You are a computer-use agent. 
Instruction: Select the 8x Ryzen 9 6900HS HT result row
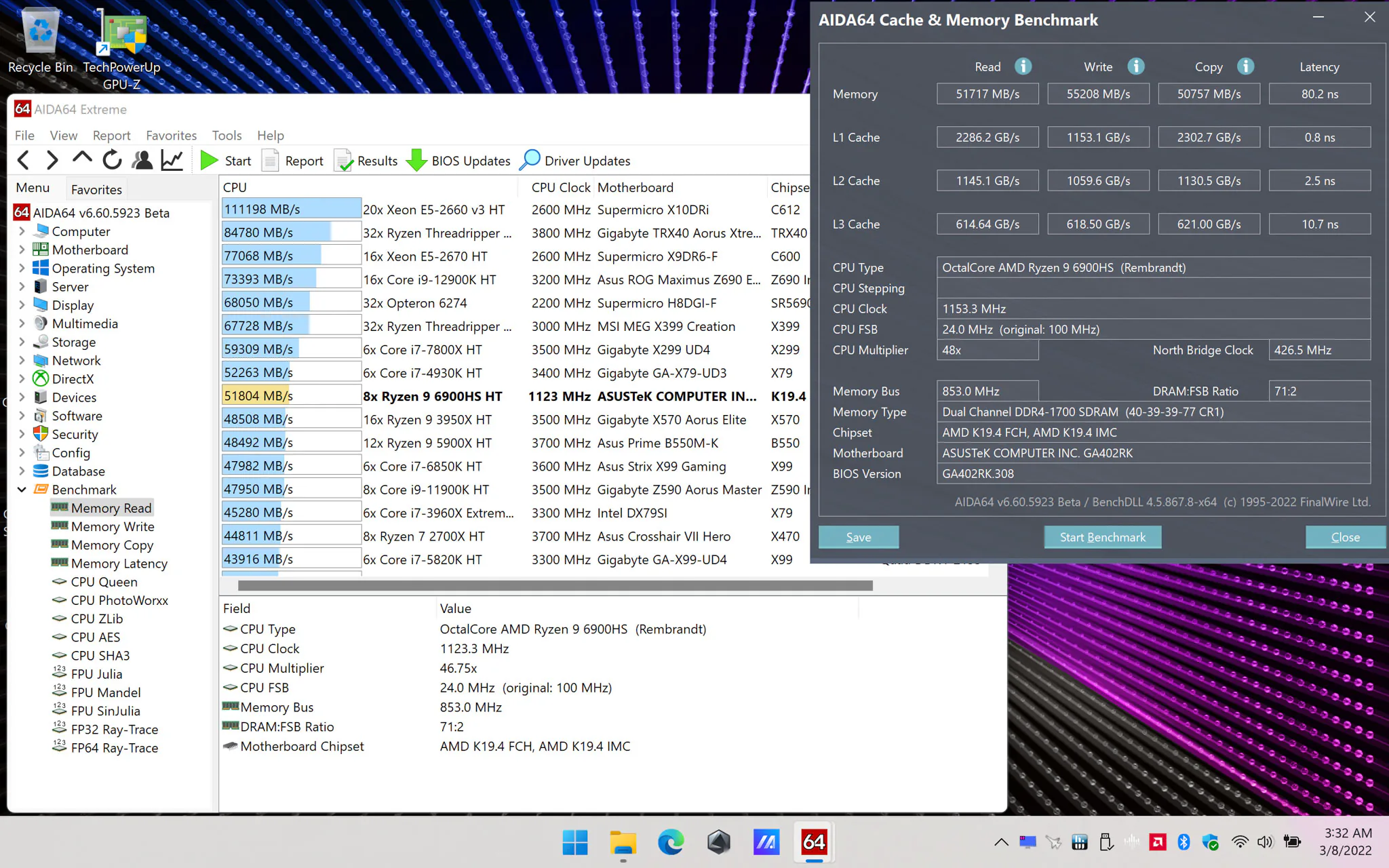[x=515, y=396]
